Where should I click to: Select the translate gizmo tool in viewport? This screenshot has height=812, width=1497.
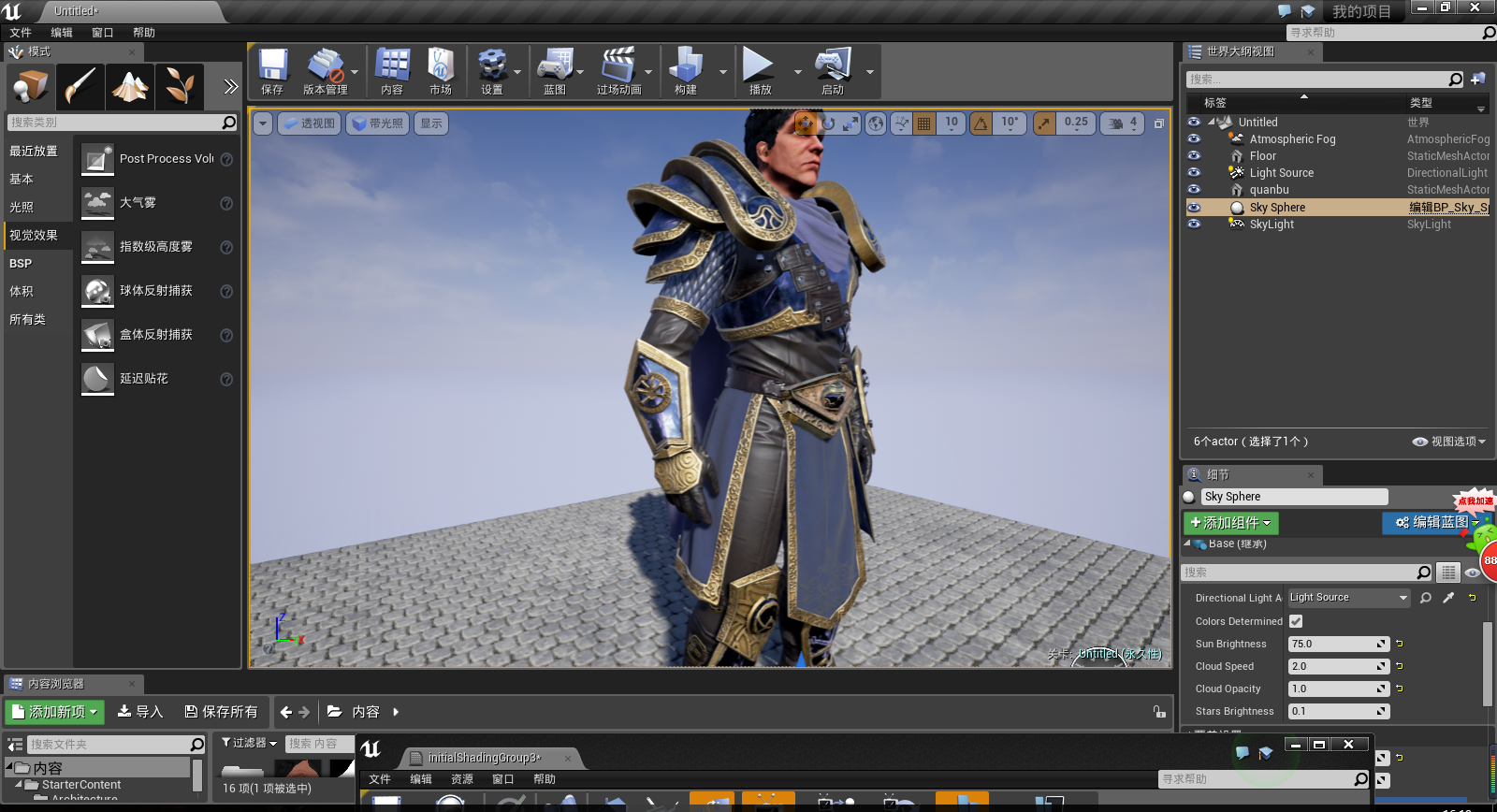(x=805, y=123)
